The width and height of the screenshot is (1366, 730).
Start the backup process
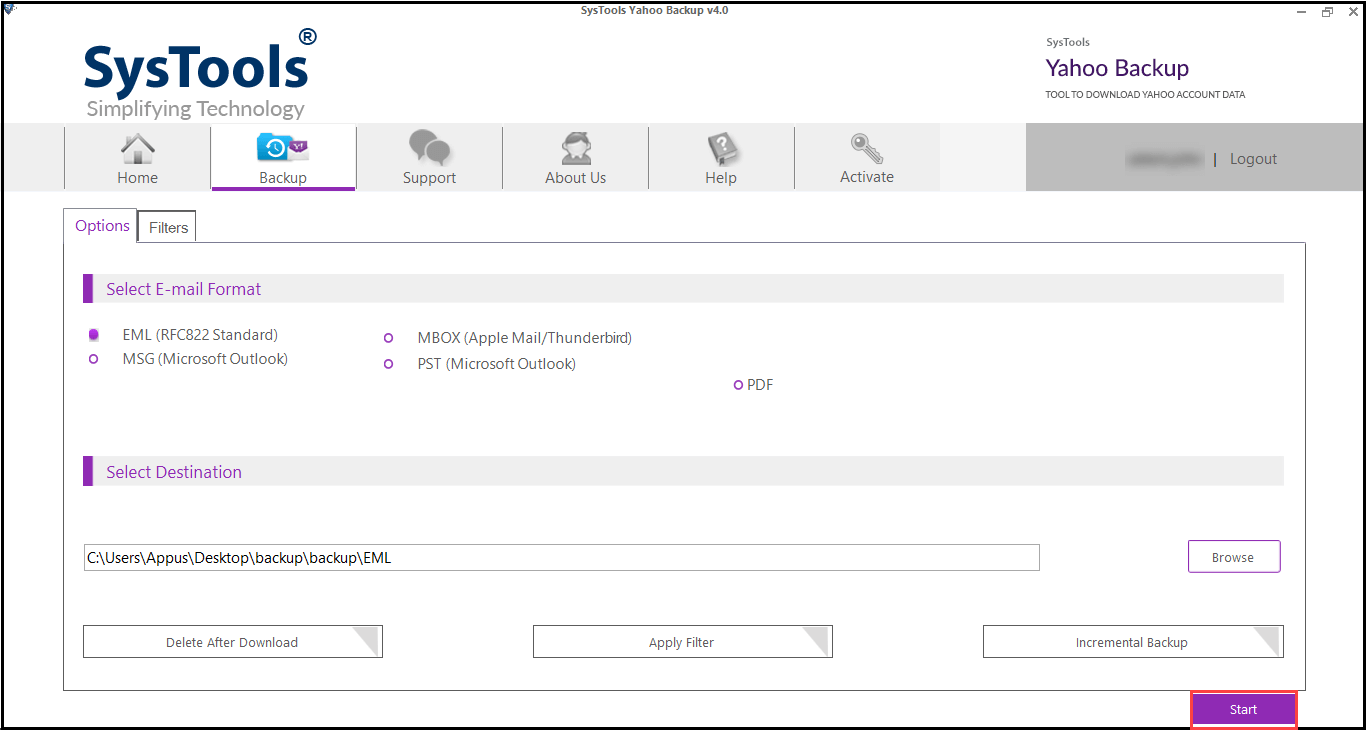(x=1243, y=709)
